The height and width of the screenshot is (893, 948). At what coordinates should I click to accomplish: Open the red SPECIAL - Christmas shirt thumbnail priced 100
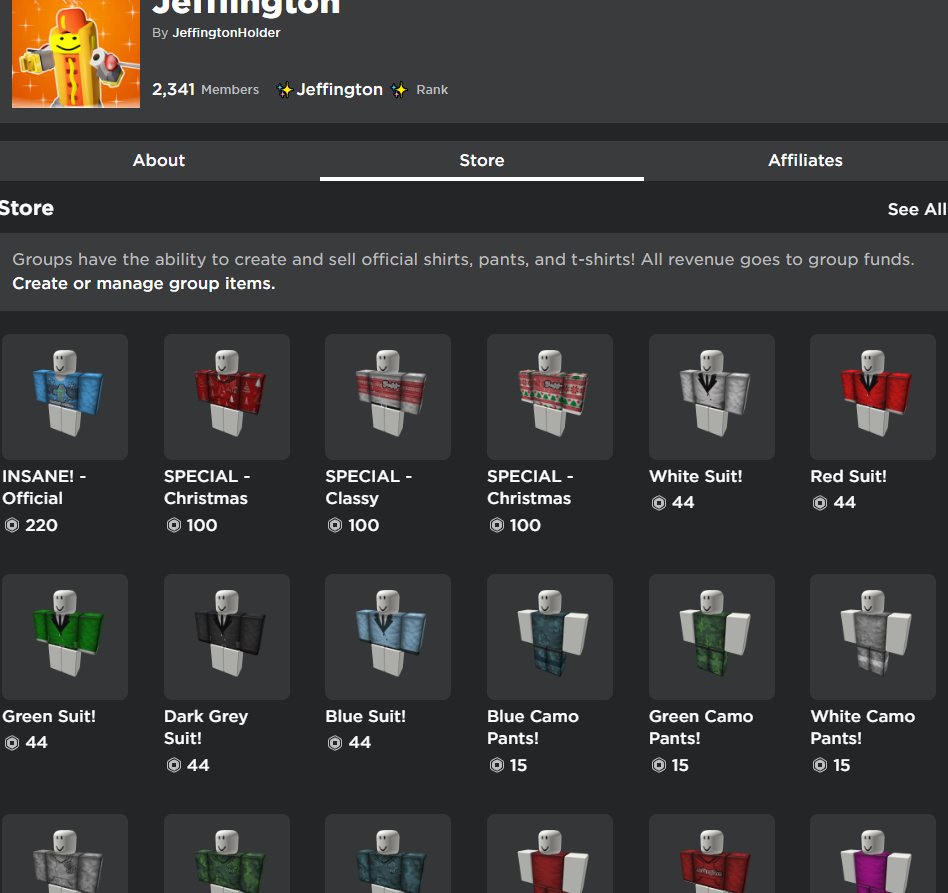(x=227, y=397)
